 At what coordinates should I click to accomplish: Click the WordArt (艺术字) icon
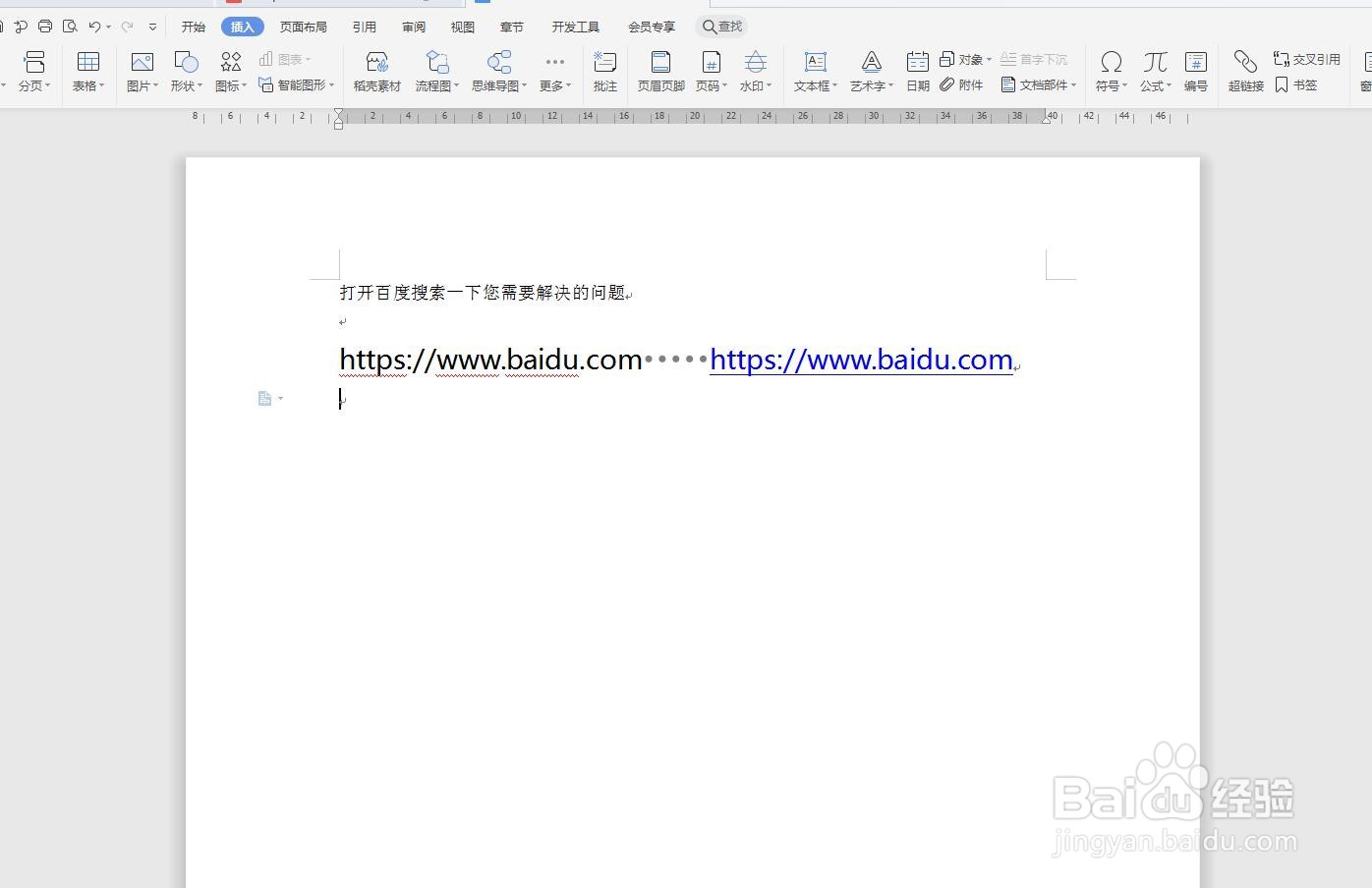click(x=872, y=63)
